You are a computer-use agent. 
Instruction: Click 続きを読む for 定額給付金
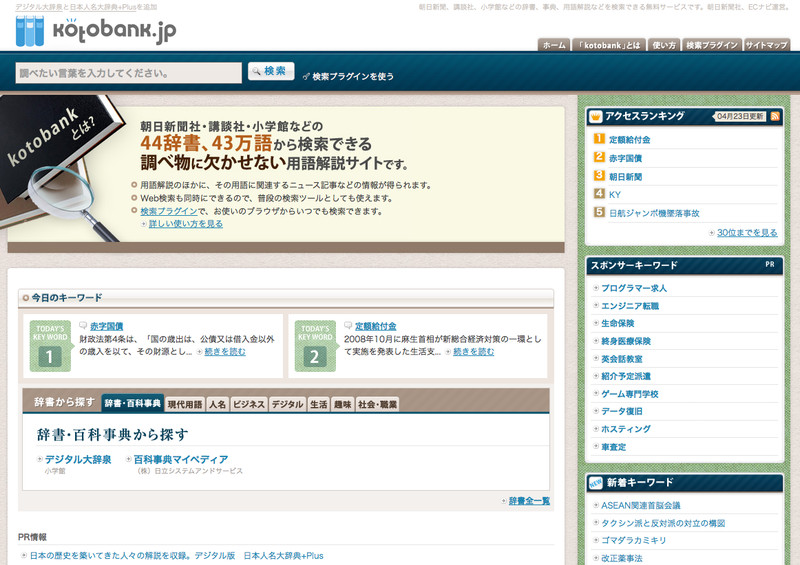(473, 351)
